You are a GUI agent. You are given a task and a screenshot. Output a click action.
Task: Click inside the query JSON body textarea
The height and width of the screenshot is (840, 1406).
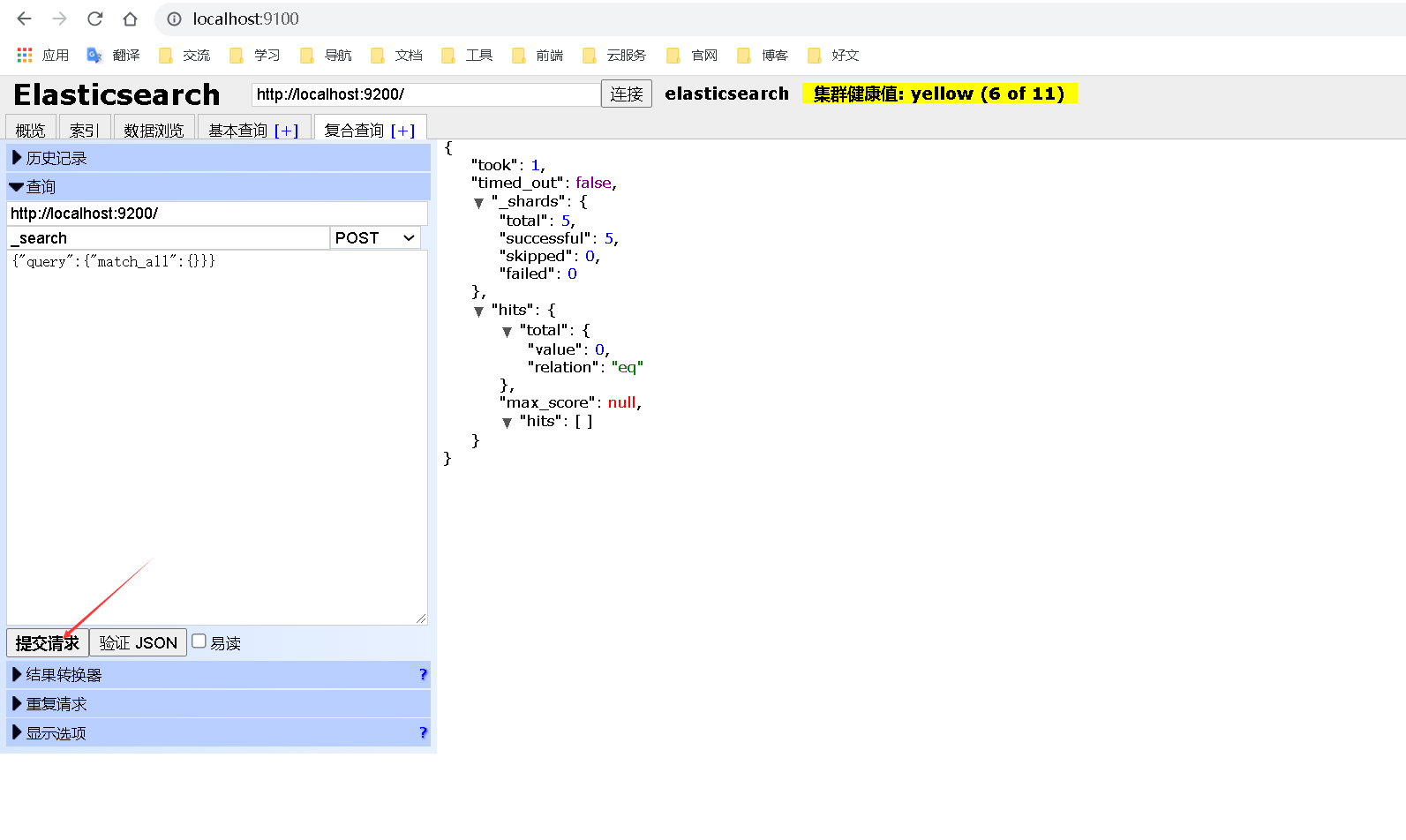217,438
